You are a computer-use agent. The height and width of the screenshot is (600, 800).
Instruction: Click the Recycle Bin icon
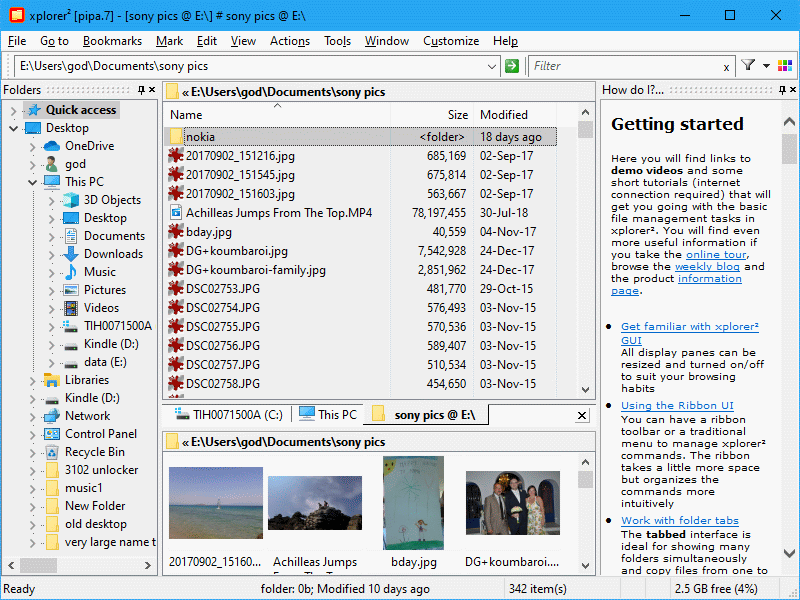point(52,452)
